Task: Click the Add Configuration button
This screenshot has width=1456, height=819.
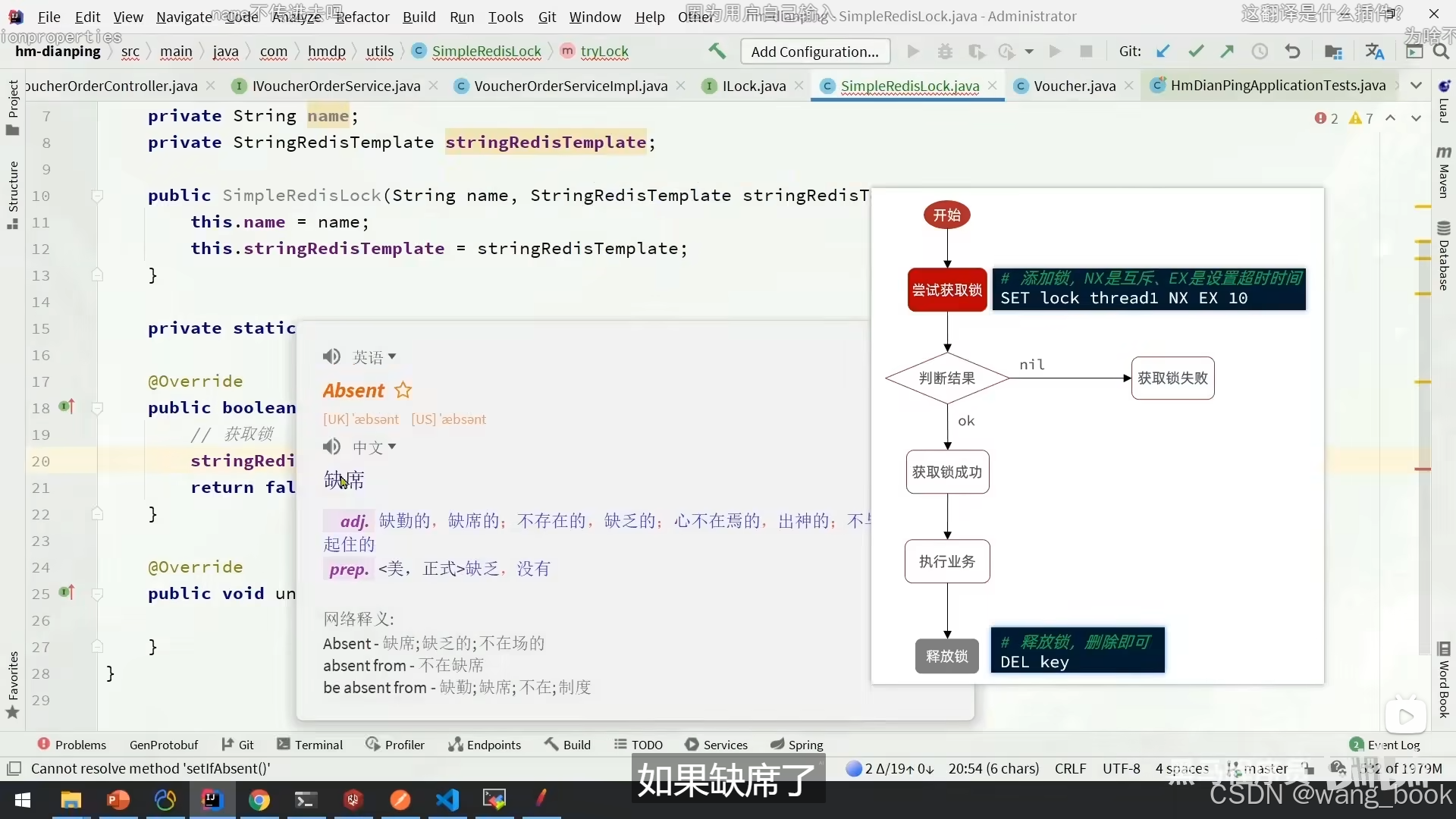Action: (x=814, y=52)
